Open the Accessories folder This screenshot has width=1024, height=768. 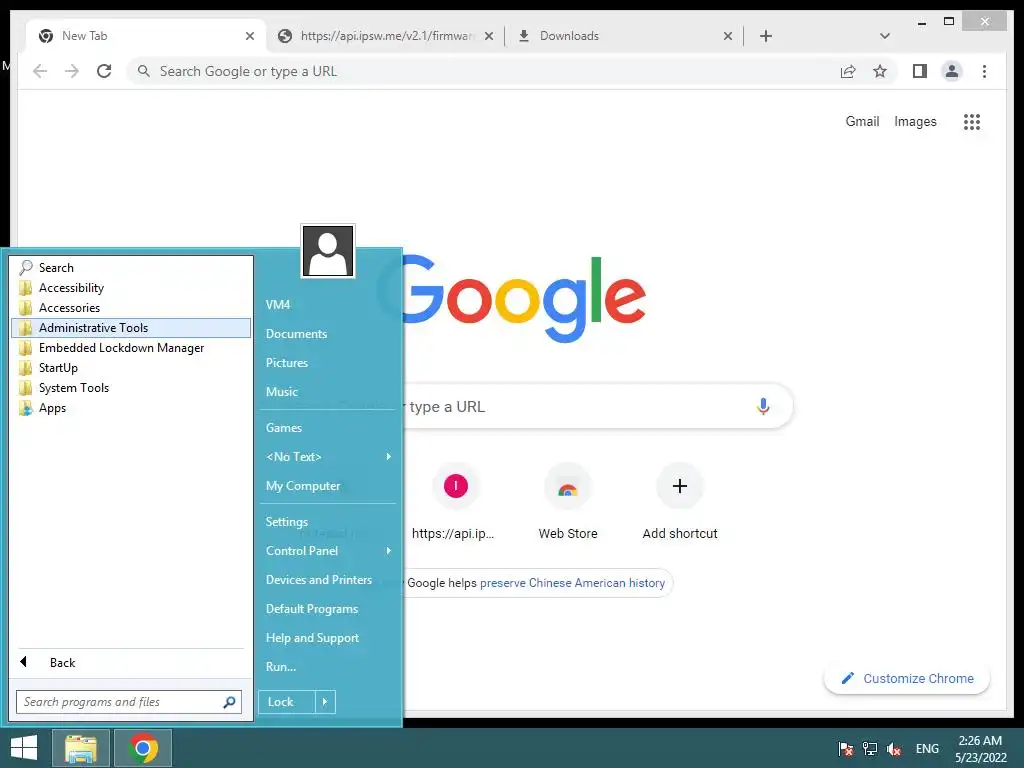[131, 308]
